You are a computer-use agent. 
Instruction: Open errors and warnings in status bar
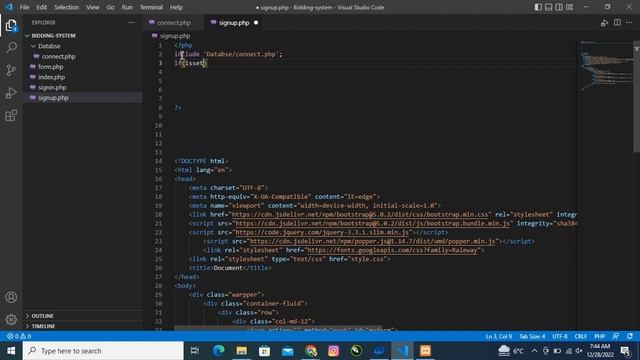[19, 336]
